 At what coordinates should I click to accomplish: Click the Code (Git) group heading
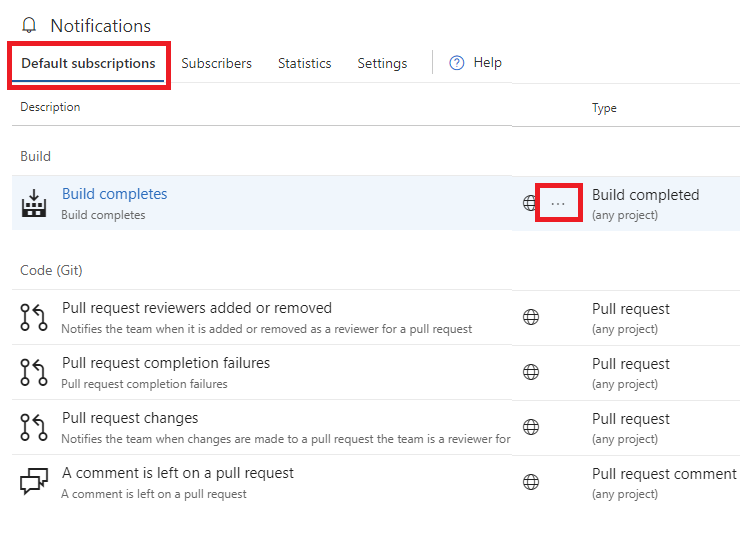pos(51,270)
